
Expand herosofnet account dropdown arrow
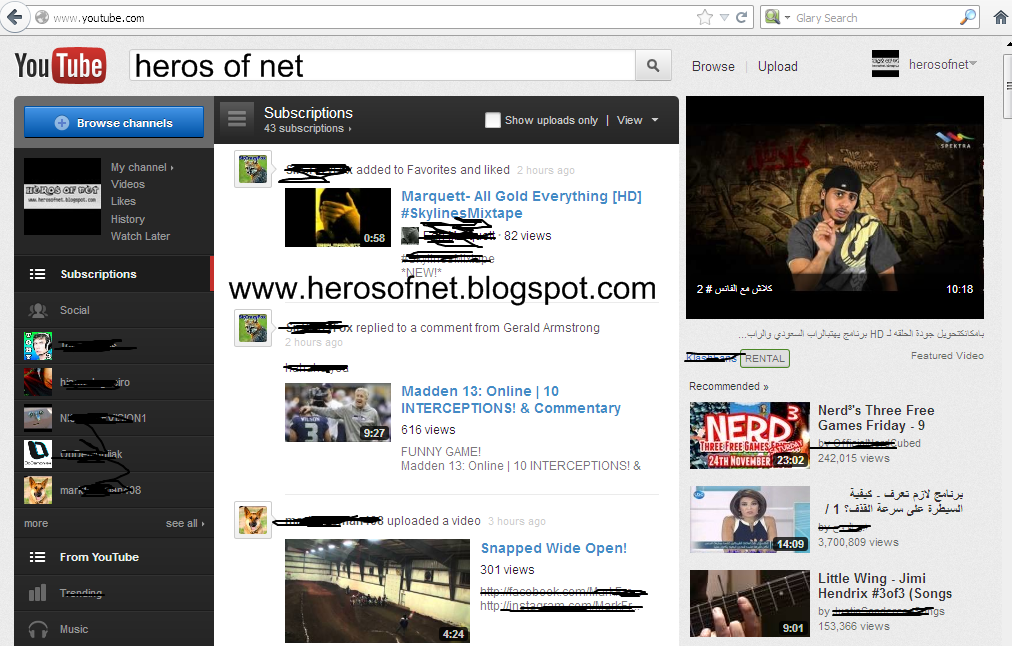pos(973,63)
